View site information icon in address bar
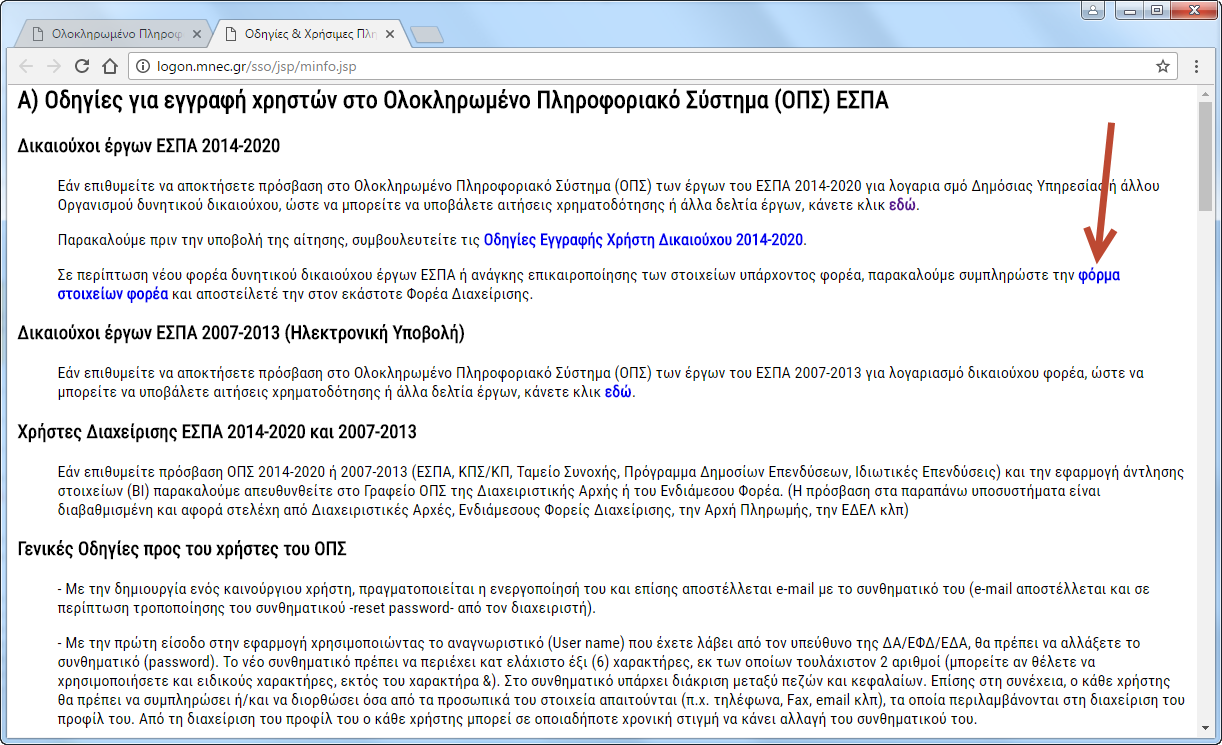Image resolution: width=1222 pixels, height=745 pixels. [142, 67]
